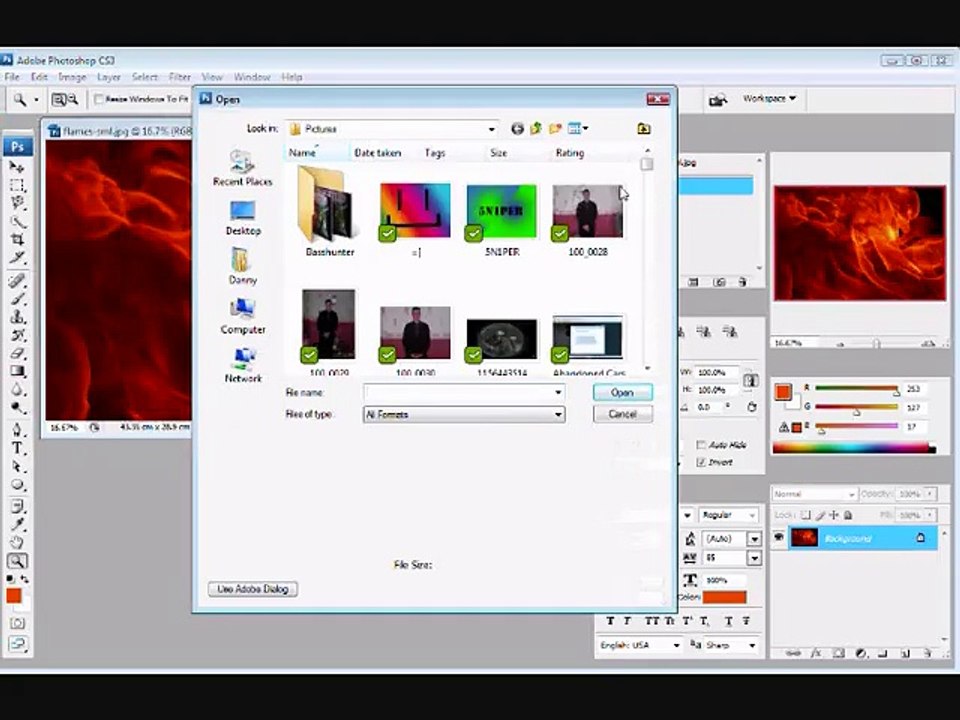This screenshot has height=720, width=960.
Task: Select the Hand tool
Action: point(17,542)
